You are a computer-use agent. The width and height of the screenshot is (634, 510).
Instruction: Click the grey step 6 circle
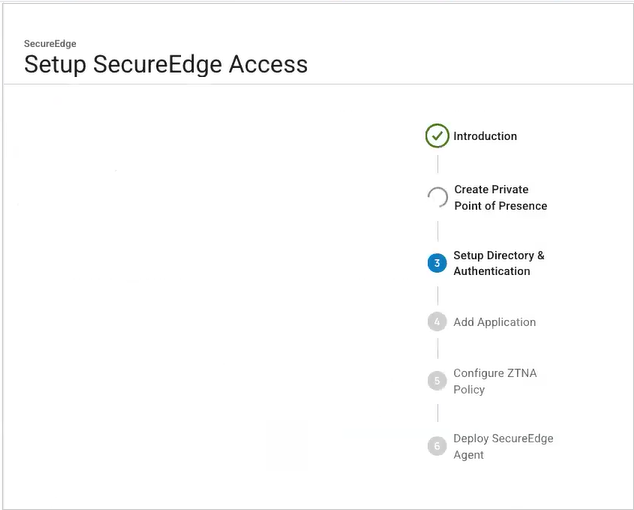coord(437,446)
